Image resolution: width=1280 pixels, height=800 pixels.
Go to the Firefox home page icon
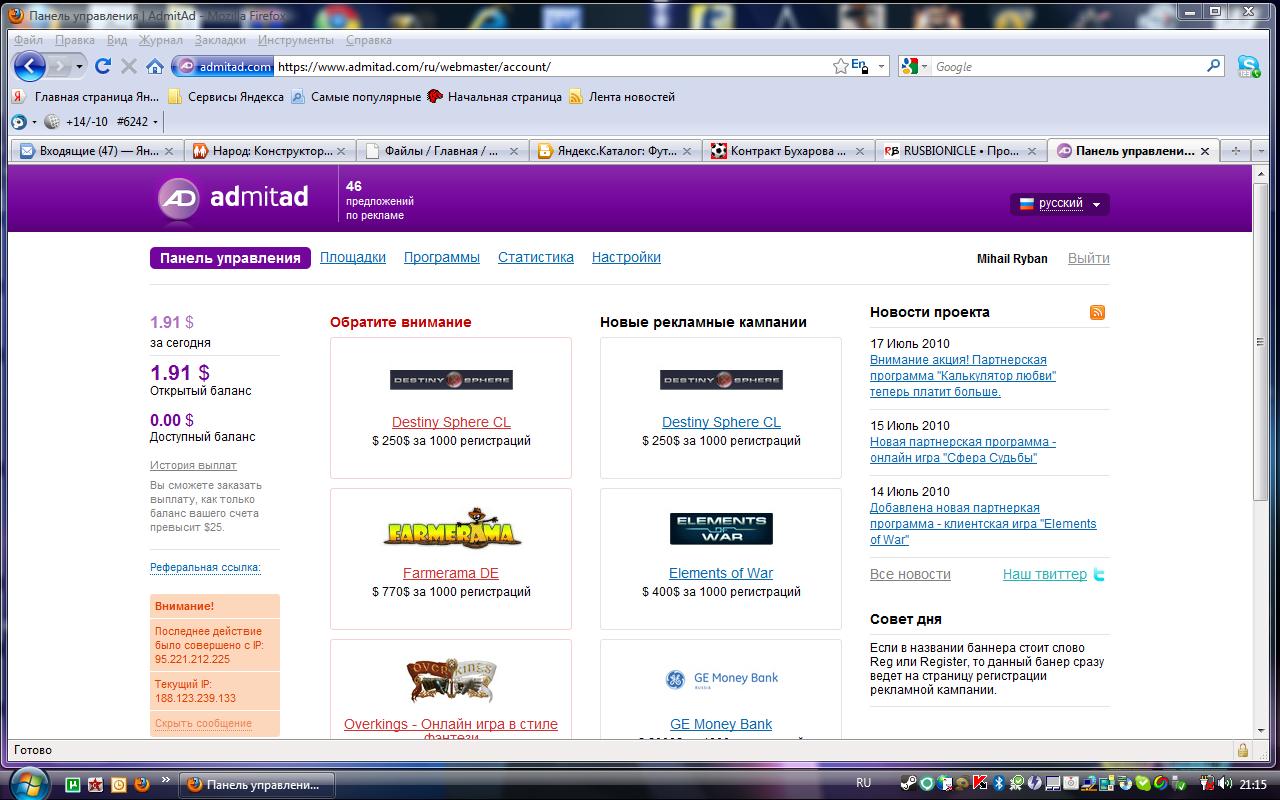155,67
